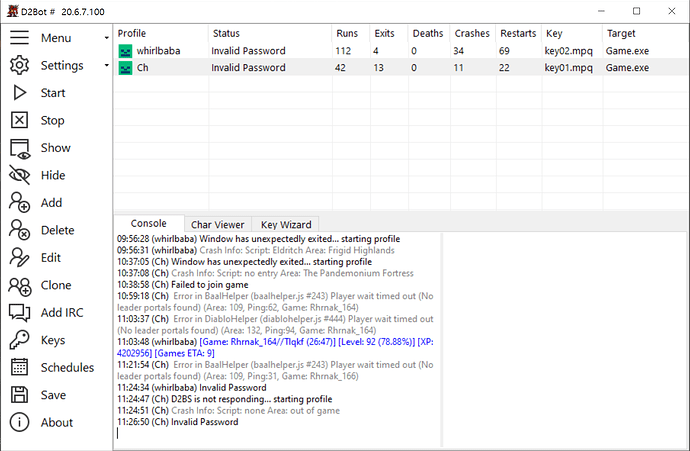Click the Add IRC label

point(62,312)
